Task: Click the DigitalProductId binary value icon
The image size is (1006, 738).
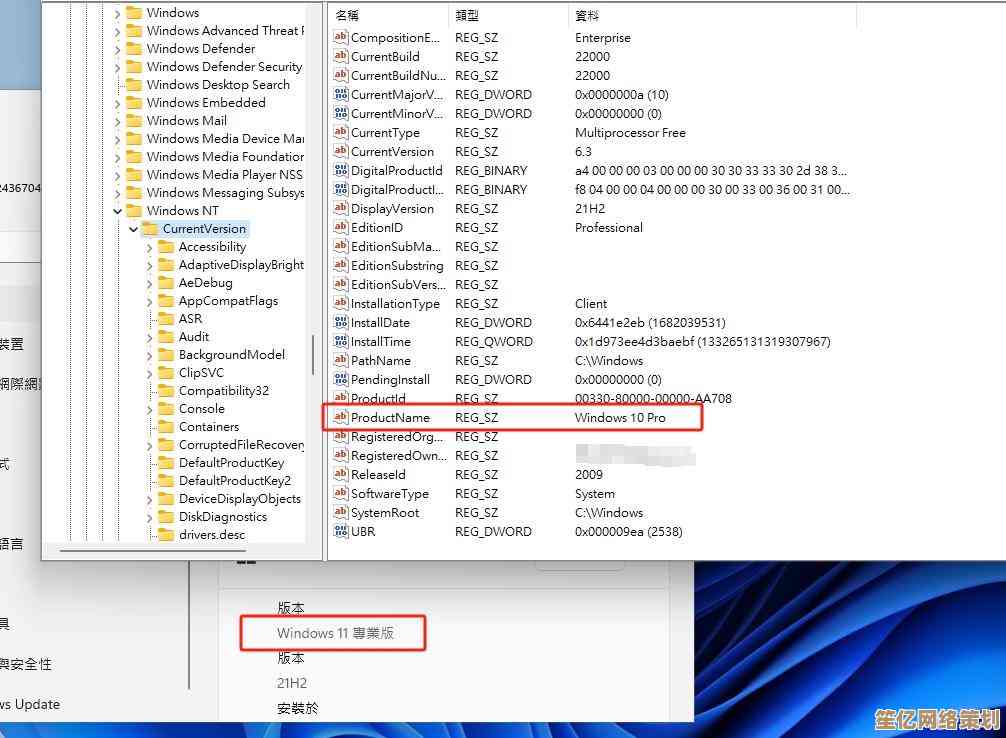Action: pos(340,171)
